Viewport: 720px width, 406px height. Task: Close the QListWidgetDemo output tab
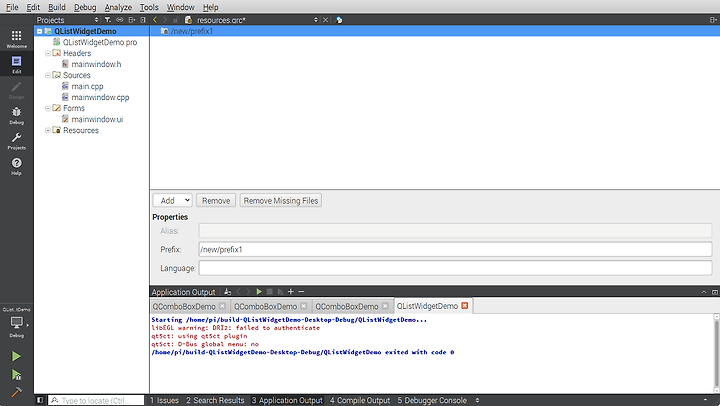pyautogui.click(x=465, y=306)
